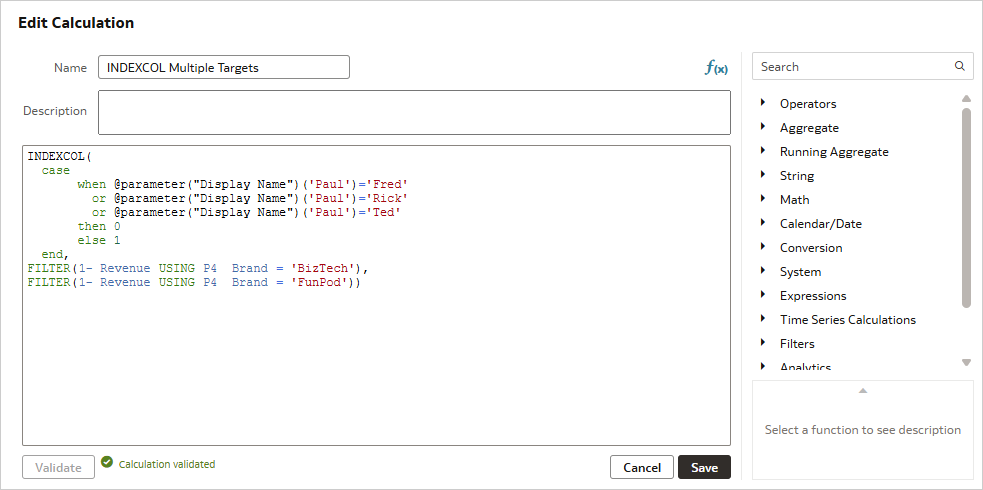Choose the Filters category
The width and height of the screenshot is (983, 490).
(797, 344)
